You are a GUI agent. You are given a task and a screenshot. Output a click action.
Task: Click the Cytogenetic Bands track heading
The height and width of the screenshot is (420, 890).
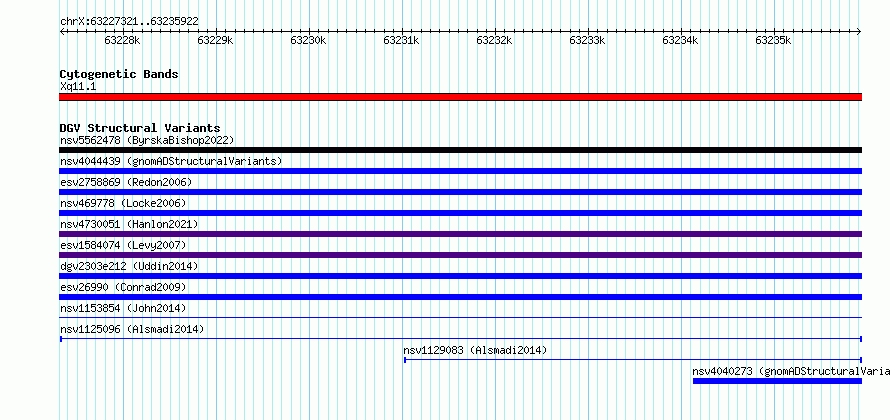119,74
